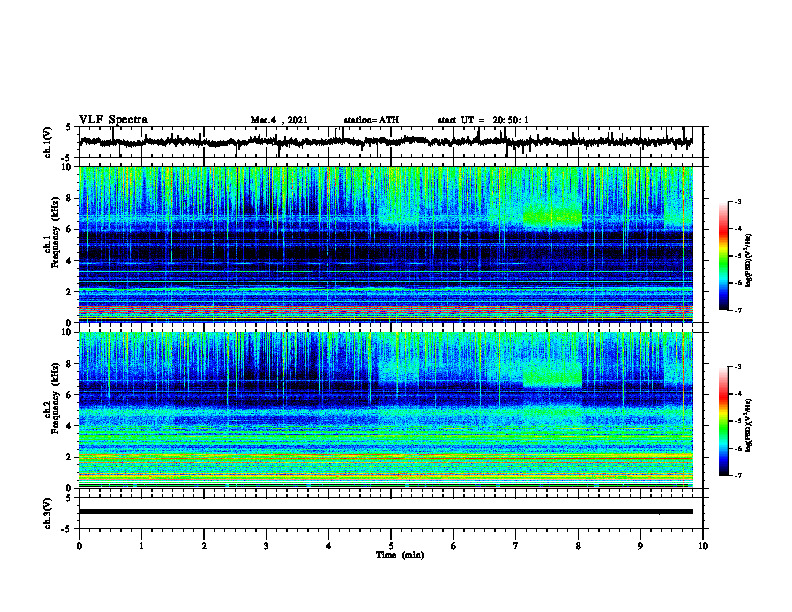Click the ch.2 colorbar "log(PSD)(V²/Hz)" label
792x612 pixels.
point(749,423)
